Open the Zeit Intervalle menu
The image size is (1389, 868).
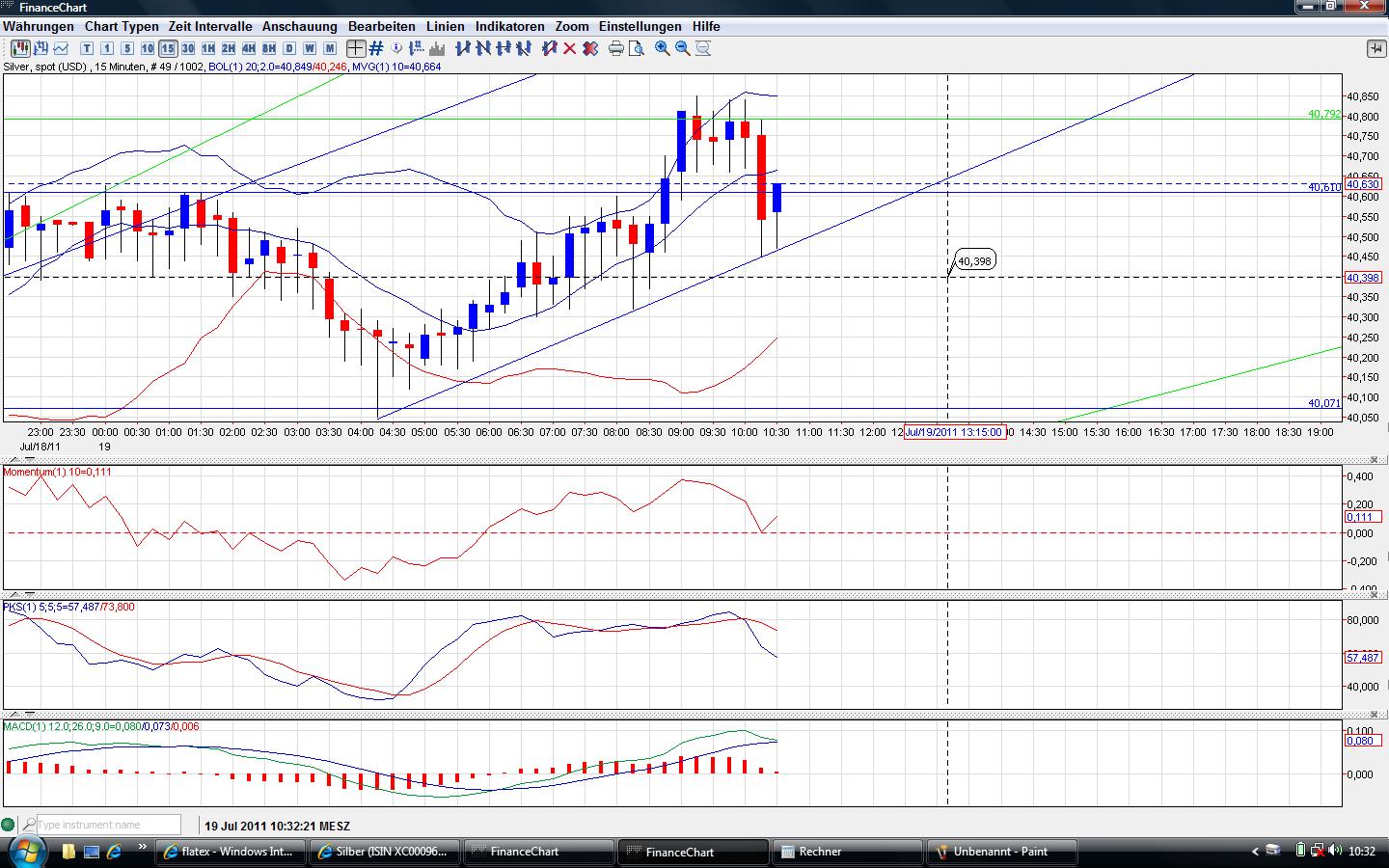(x=210, y=26)
